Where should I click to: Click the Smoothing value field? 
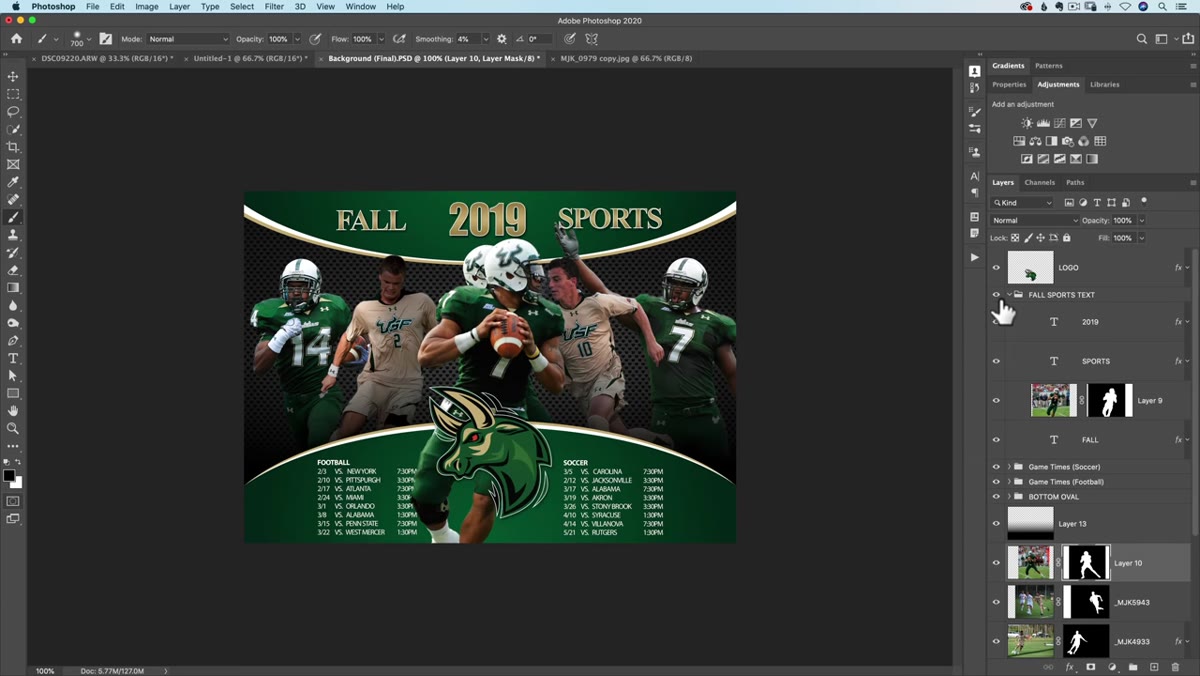tap(468, 39)
